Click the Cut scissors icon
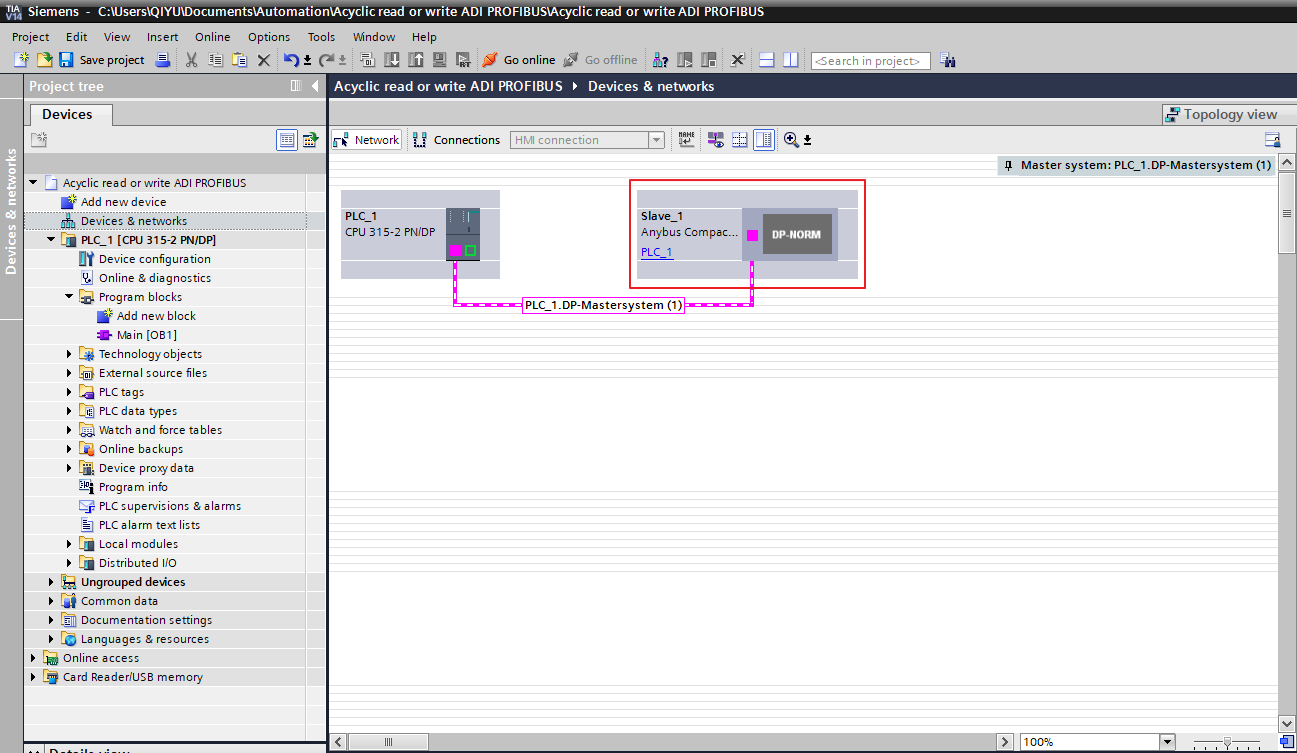The image size is (1297, 753). point(191,60)
